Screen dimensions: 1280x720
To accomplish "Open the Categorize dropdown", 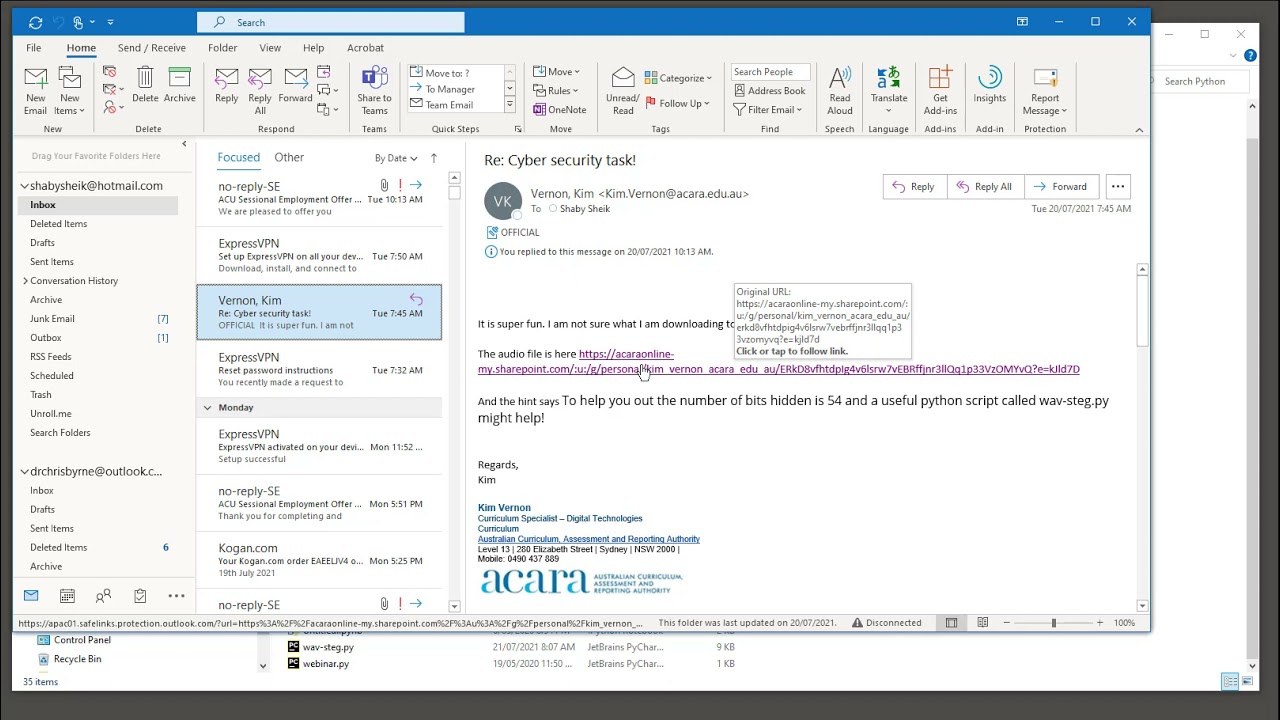I will 678,78.
